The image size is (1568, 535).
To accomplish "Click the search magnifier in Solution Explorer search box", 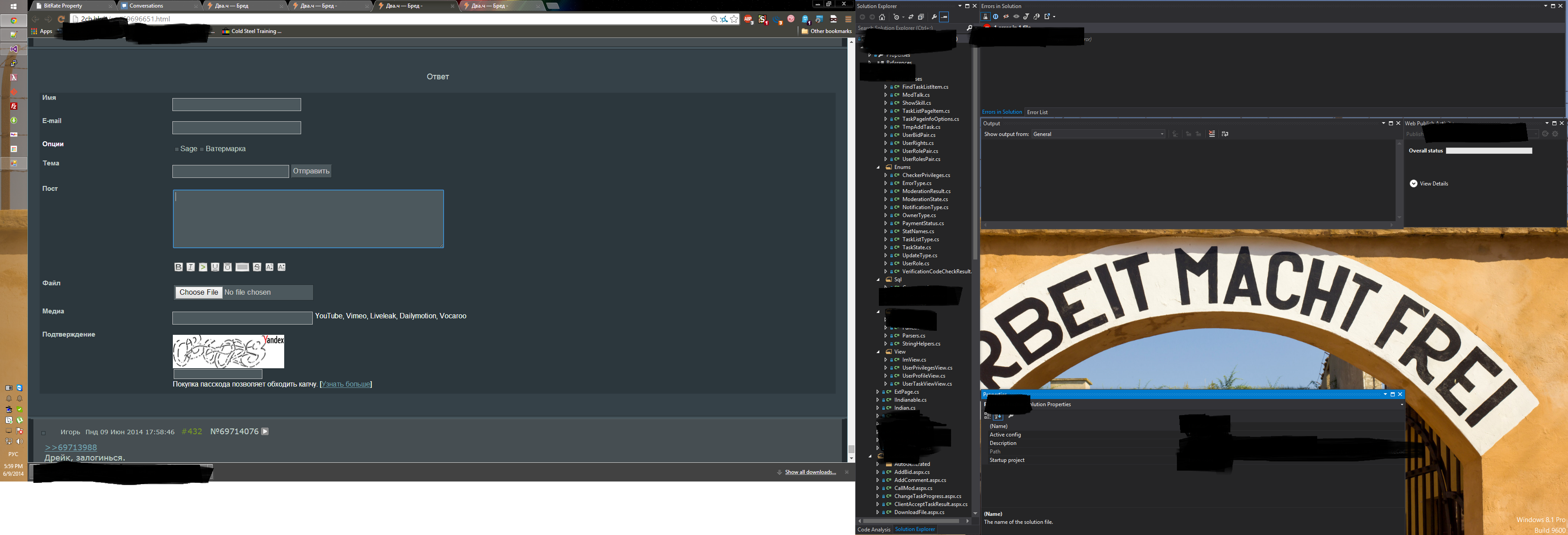I will pyautogui.click(x=970, y=28).
